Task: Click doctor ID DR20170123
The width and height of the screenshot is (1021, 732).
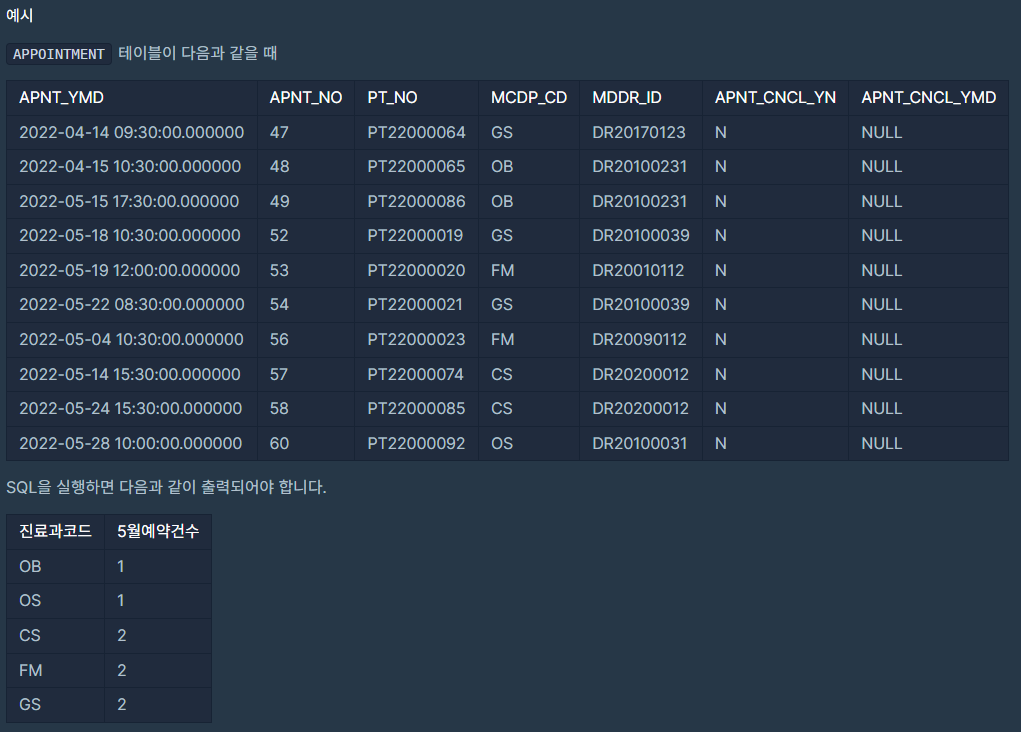Action: (639, 132)
